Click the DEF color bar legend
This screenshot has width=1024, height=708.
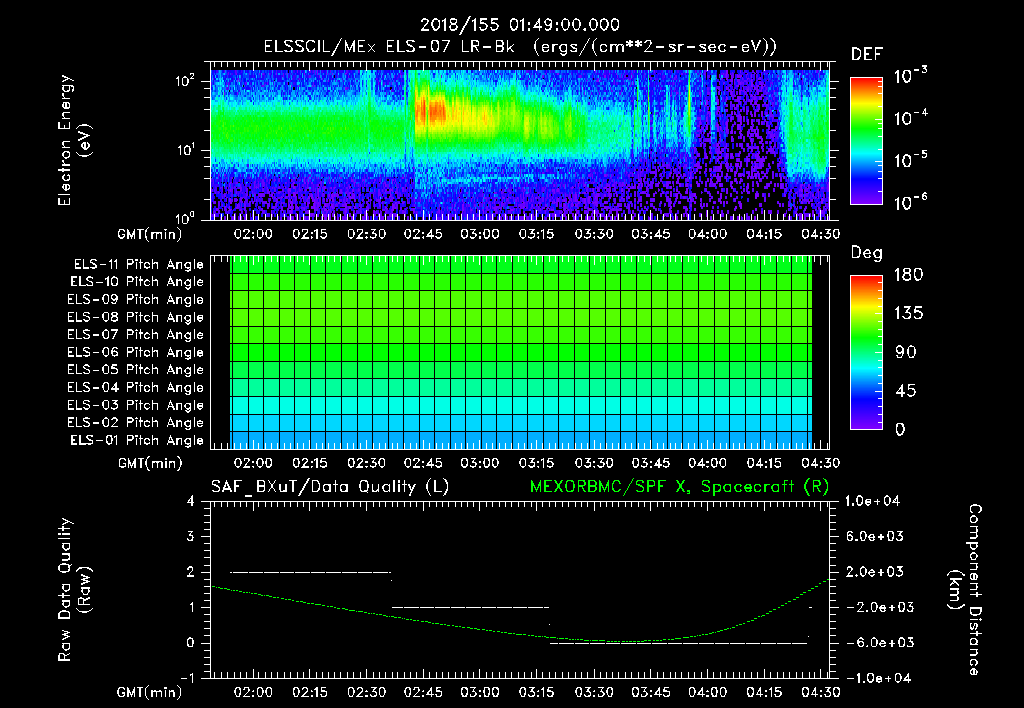(866, 140)
